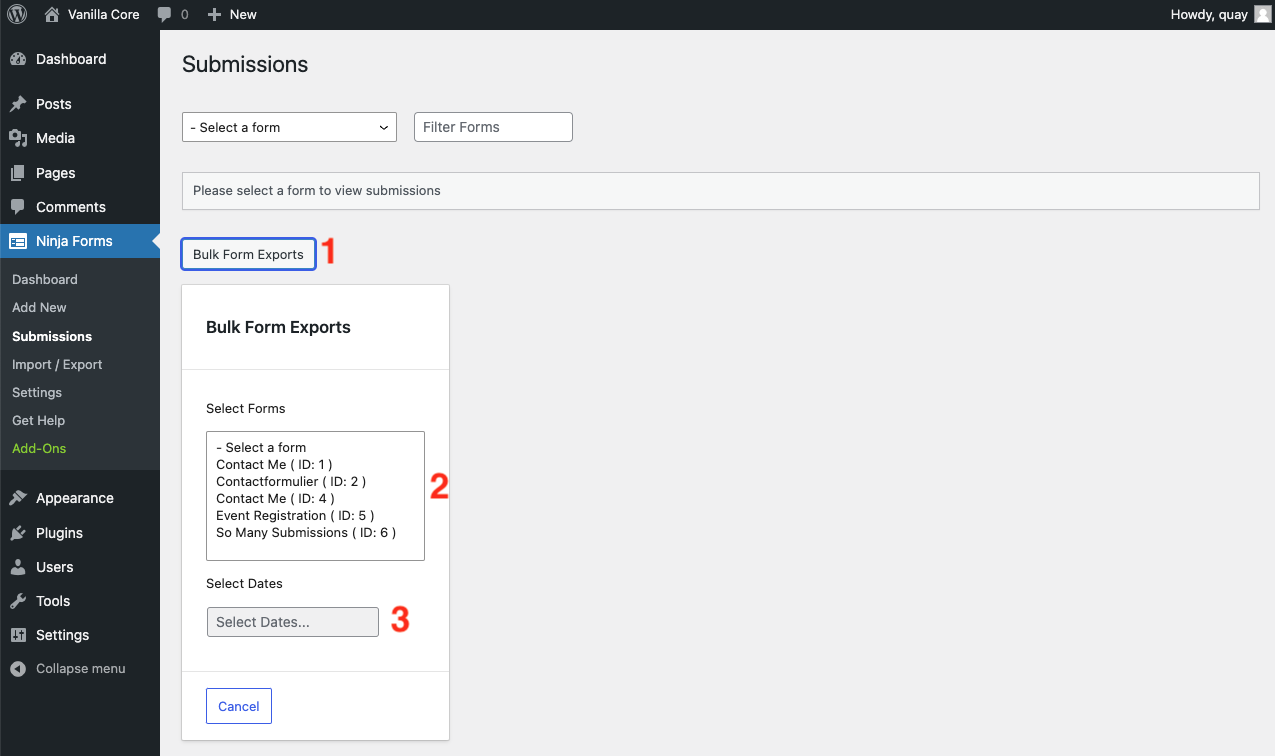Click the WordPress logo in admin bar
The height and width of the screenshot is (756, 1275).
16,14
